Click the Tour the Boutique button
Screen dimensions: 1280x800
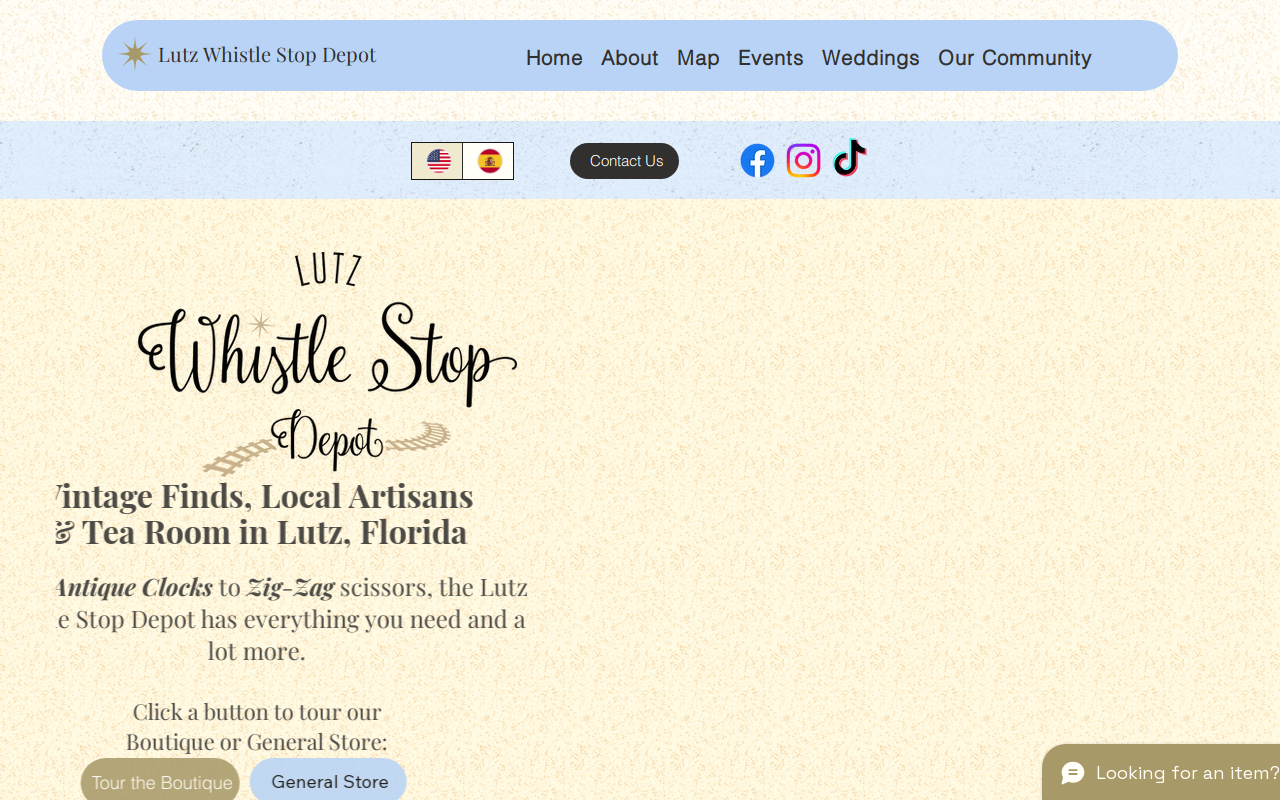pos(160,780)
